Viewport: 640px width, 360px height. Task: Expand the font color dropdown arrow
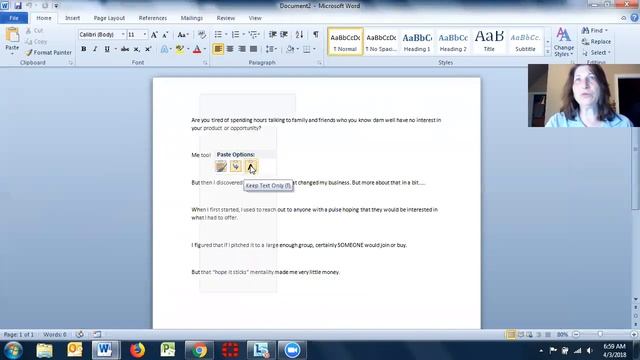coord(204,49)
